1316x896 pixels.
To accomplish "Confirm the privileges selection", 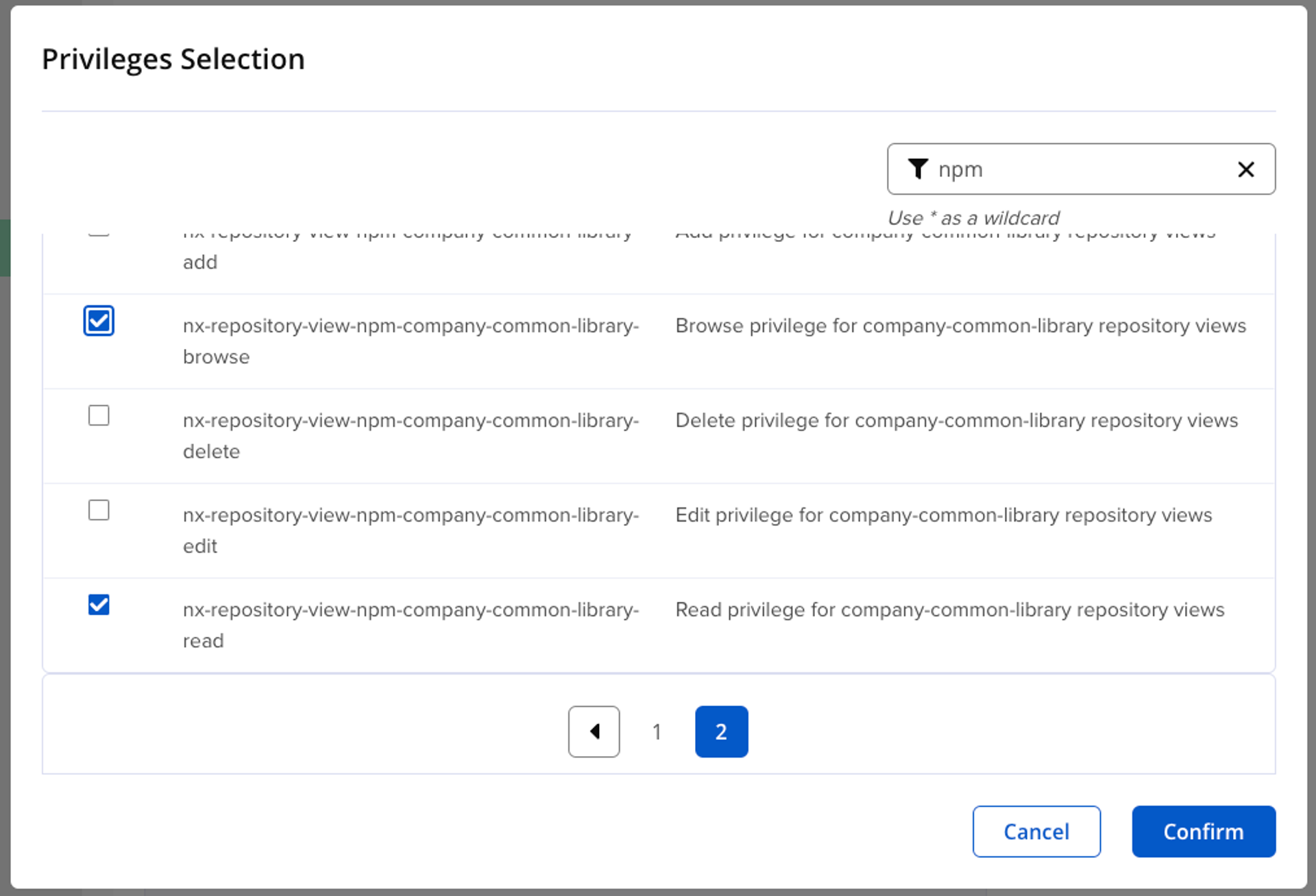I will (1203, 831).
